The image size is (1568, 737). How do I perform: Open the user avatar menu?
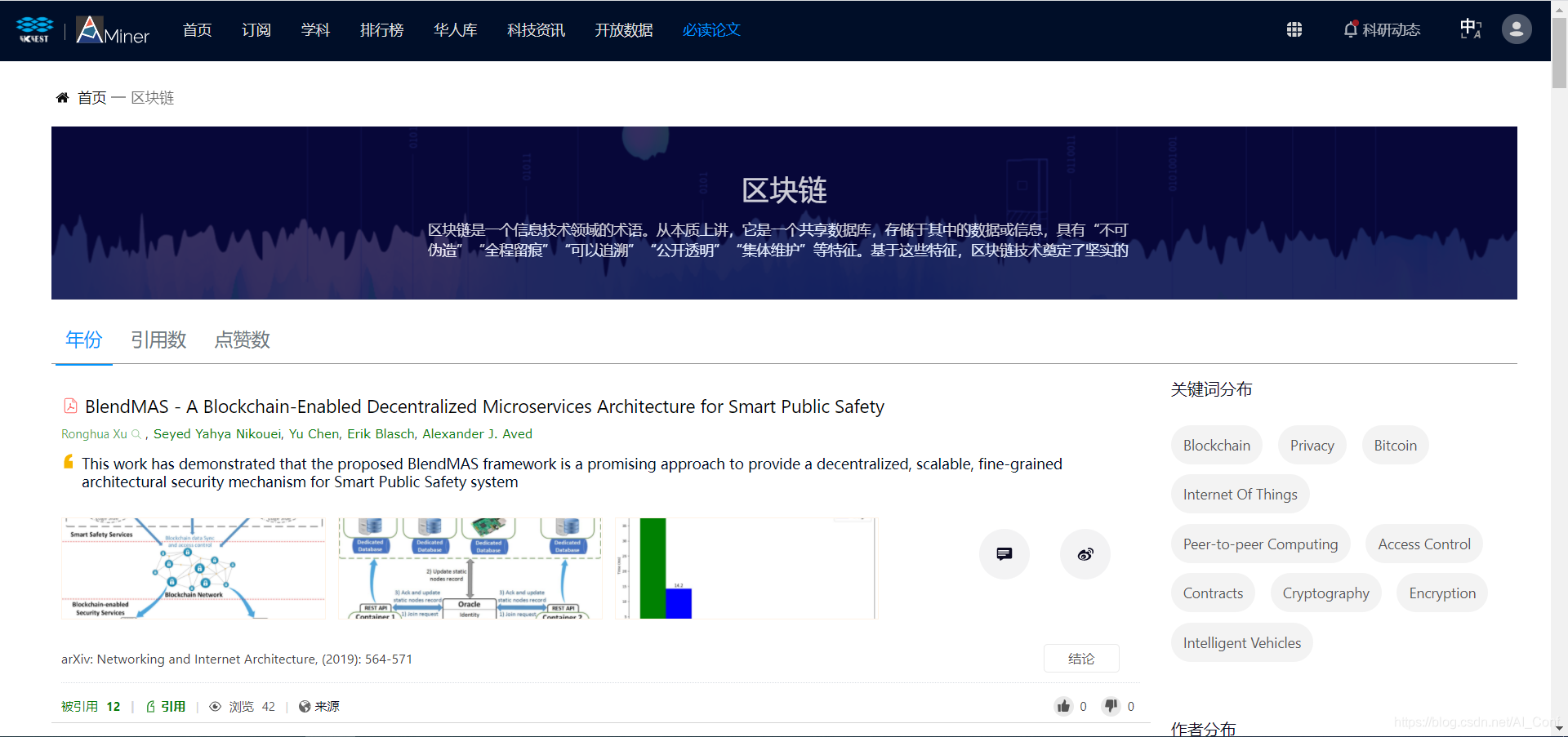1517,29
